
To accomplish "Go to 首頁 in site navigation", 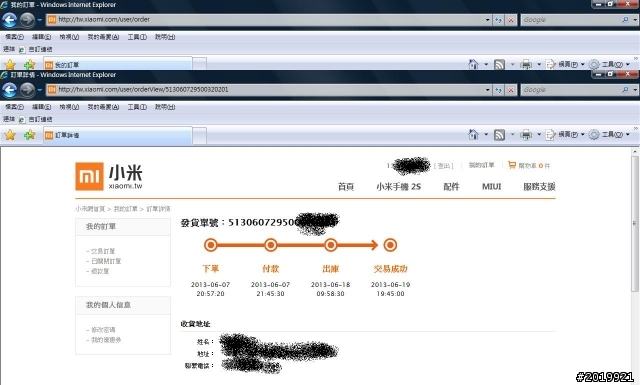I will point(346,187).
